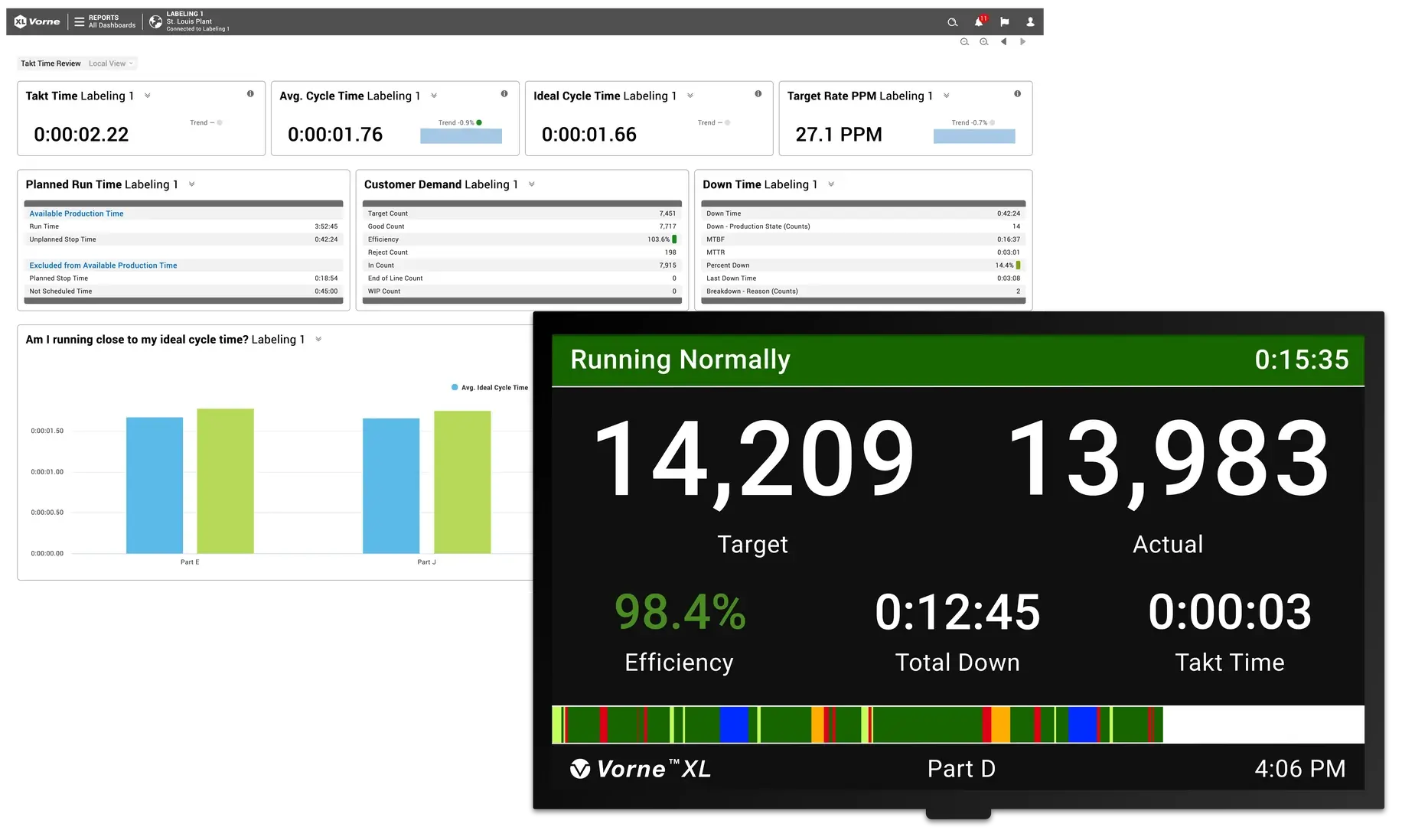
Task: Click the green Part J bar
Action: (x=462, y=482)
